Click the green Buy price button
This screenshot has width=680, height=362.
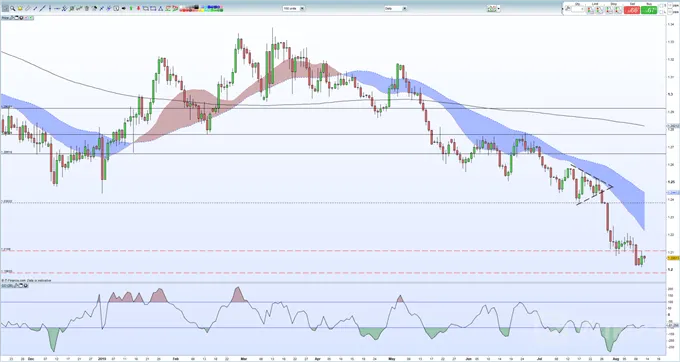pyautogui.click(x=649, y=10)
